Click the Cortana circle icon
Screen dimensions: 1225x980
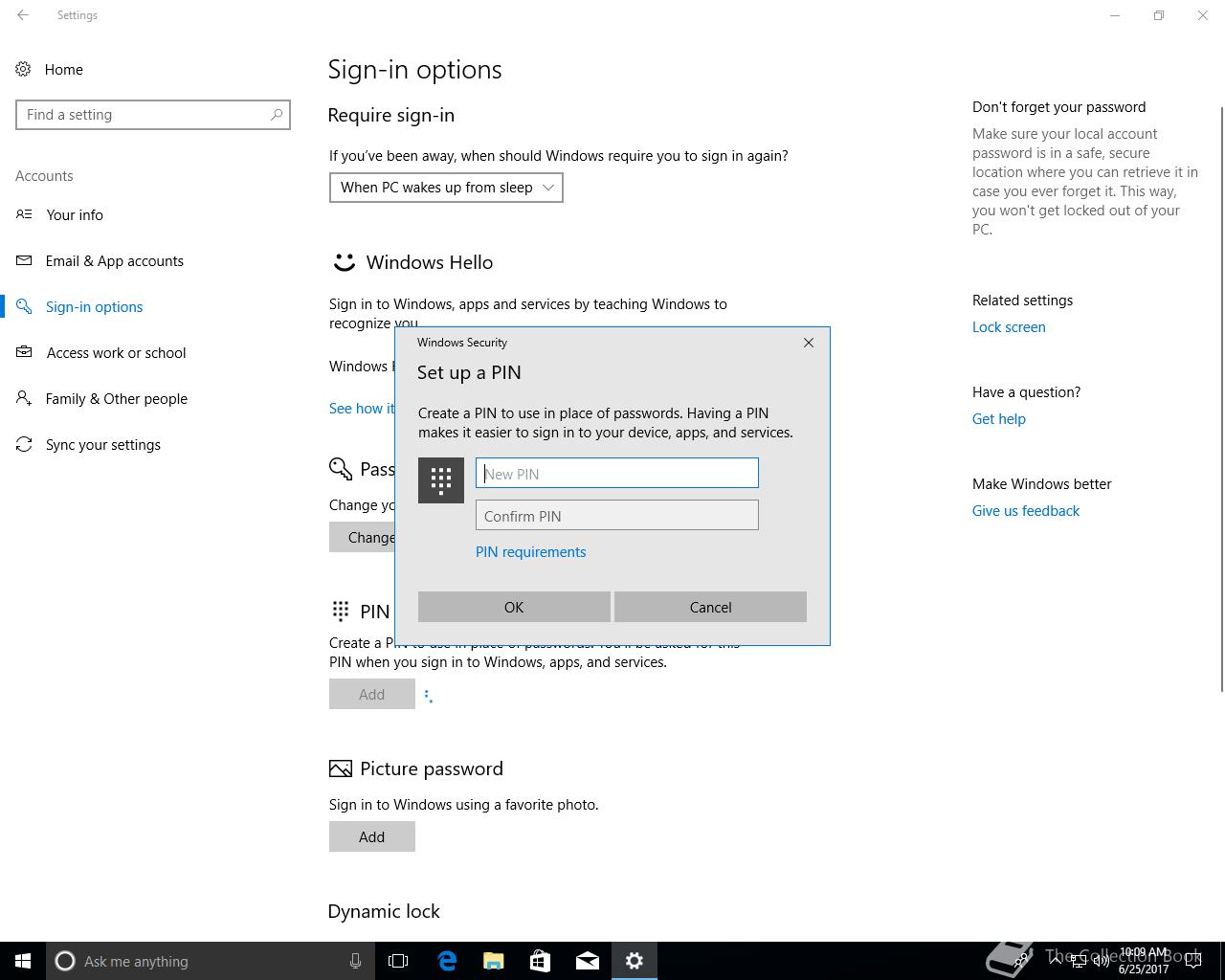(x=65, y=961)
